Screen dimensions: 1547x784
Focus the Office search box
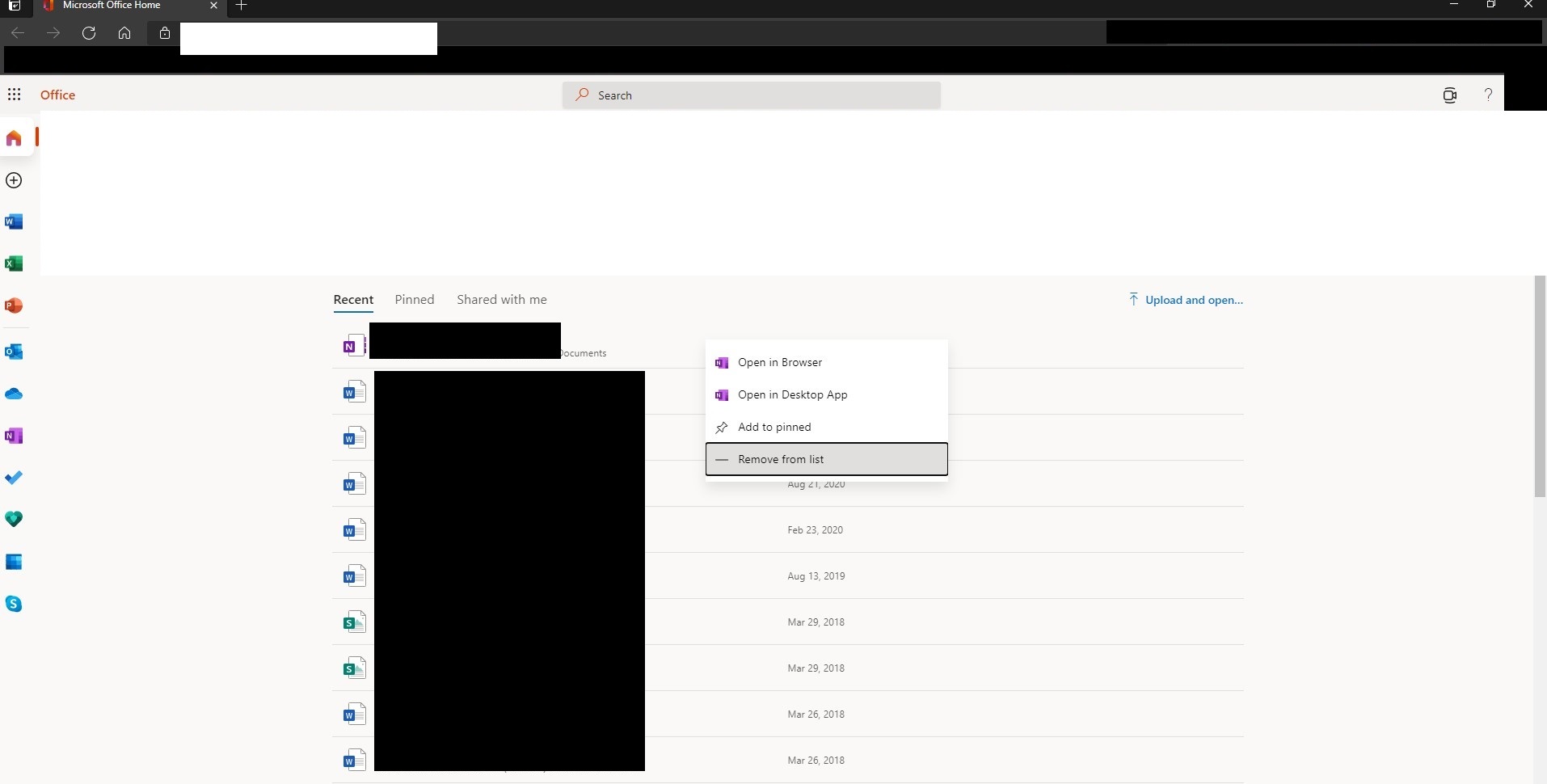click(x=752, y=95)
